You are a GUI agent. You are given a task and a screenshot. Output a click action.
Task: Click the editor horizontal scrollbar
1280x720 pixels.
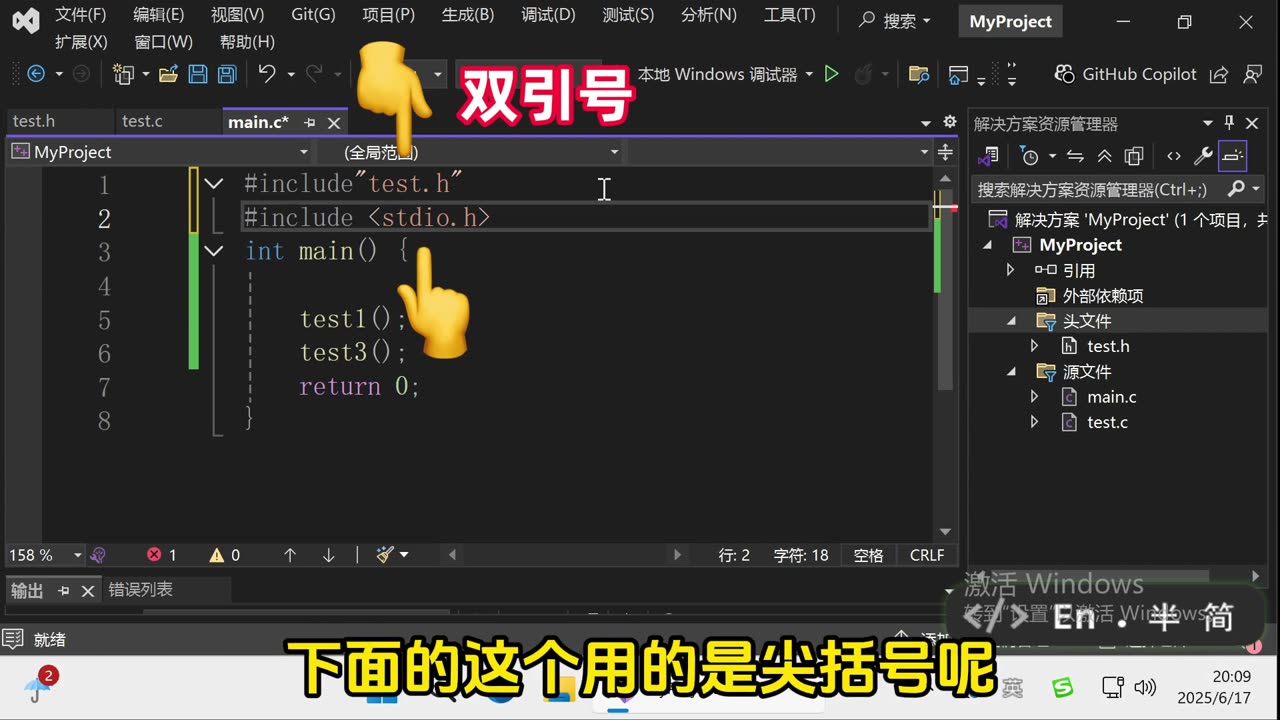(565, 555)
